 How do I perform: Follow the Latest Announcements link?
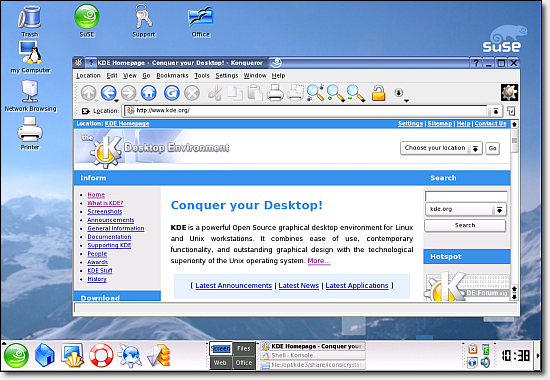(x=234, y=286)
